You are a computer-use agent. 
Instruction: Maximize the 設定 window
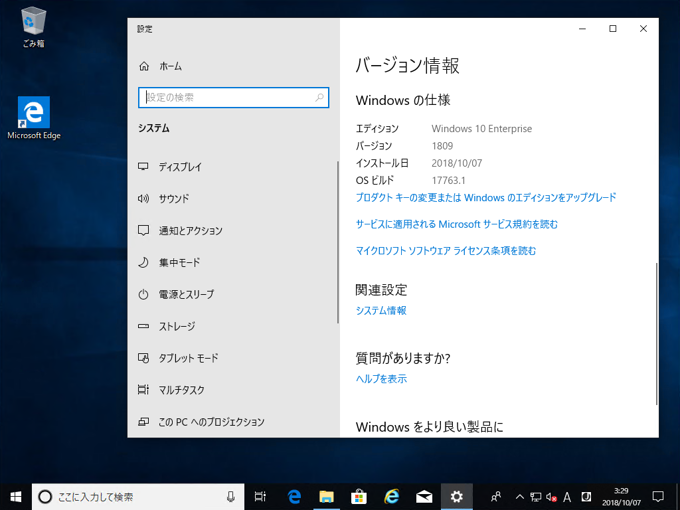[x=613, y=29]
